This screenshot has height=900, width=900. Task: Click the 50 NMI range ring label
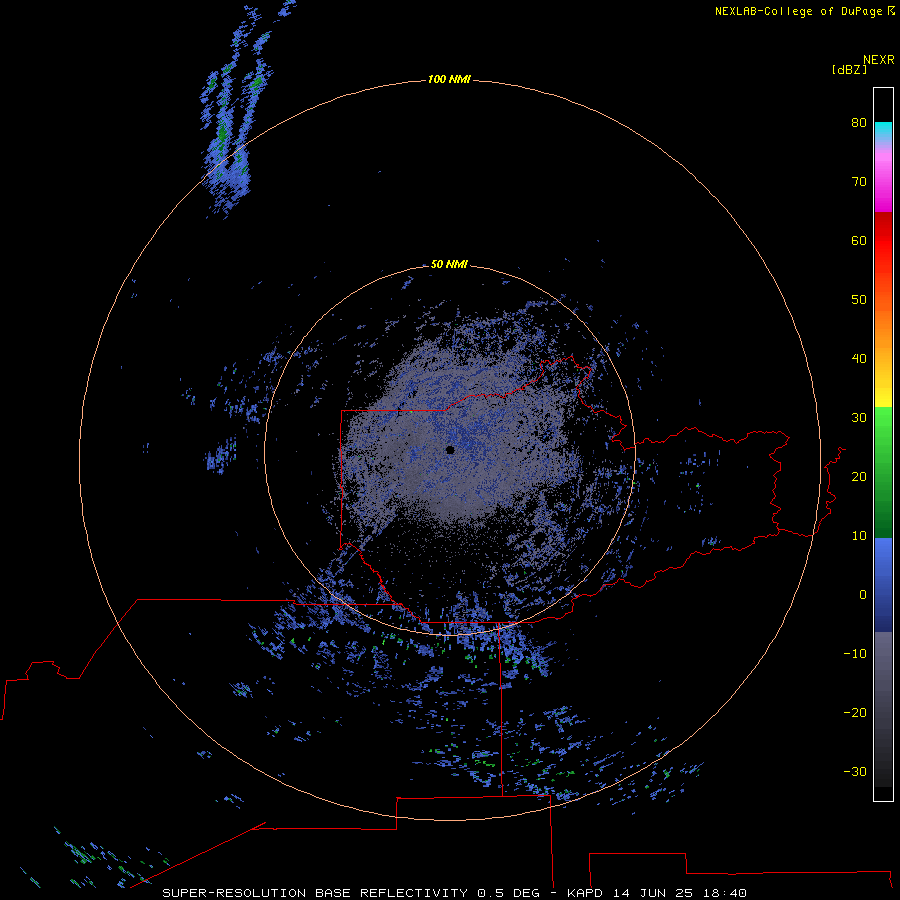click(x=449, y=264)
